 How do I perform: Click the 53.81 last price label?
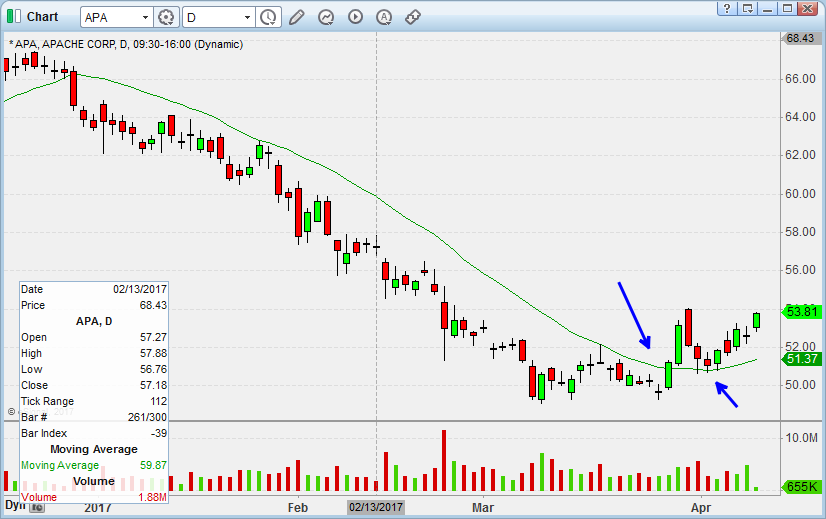coord(803,312)
